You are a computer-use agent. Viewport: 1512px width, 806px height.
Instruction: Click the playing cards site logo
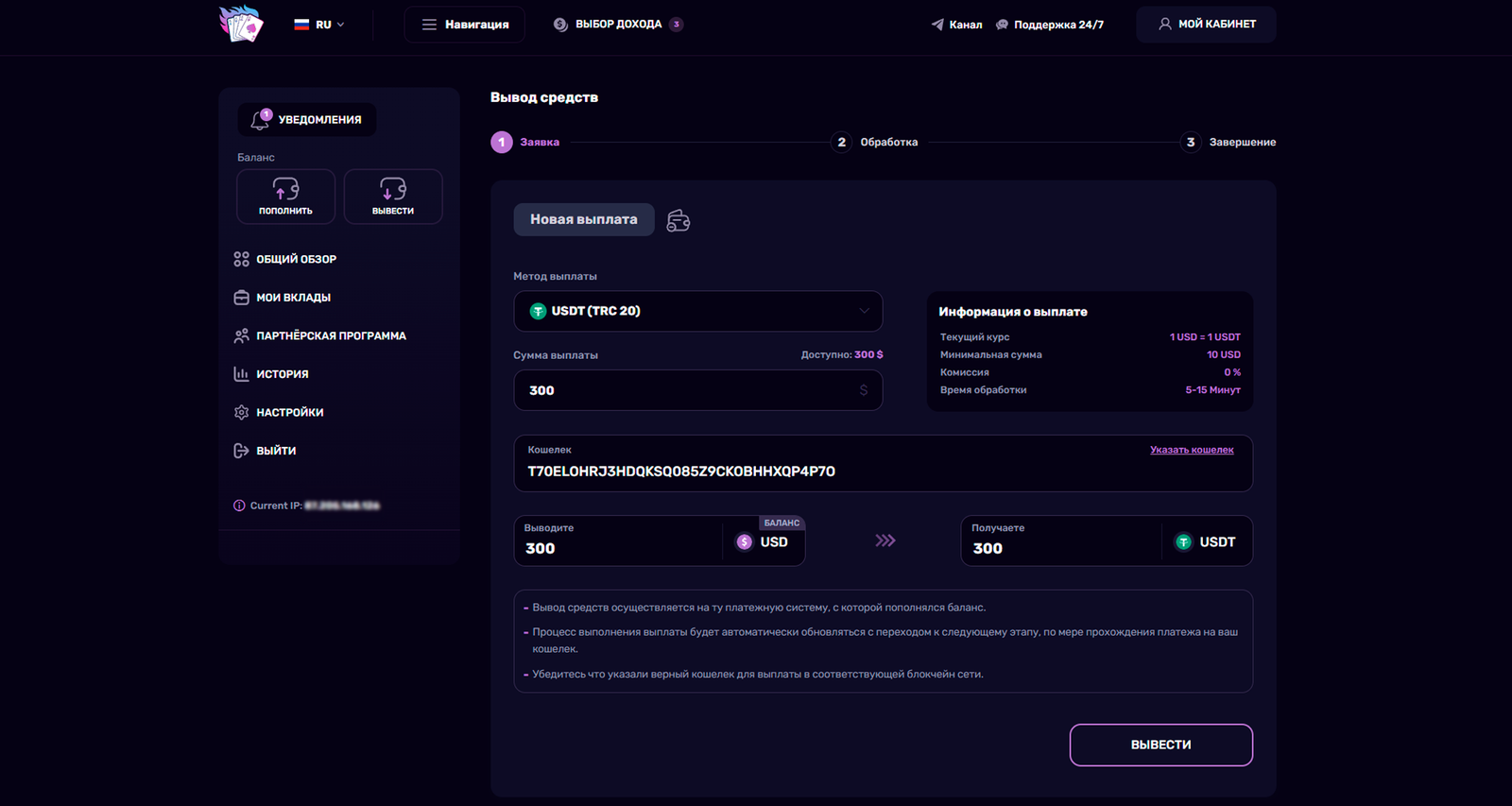click(x=241, y=24)
